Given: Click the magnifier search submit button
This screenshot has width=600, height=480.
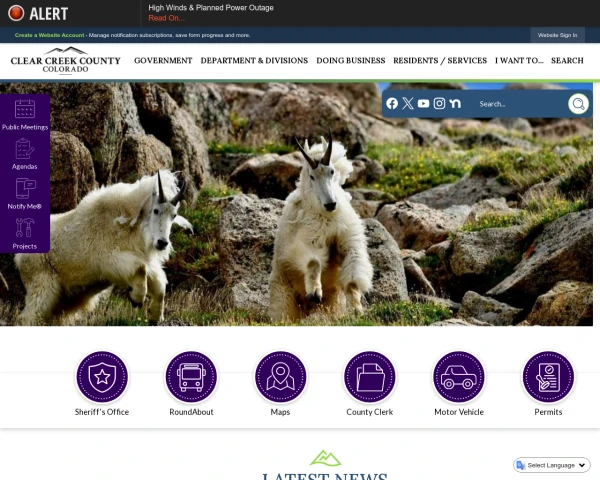Looking at the screenshot, I should pyautogui.click(x=578, y=104).
